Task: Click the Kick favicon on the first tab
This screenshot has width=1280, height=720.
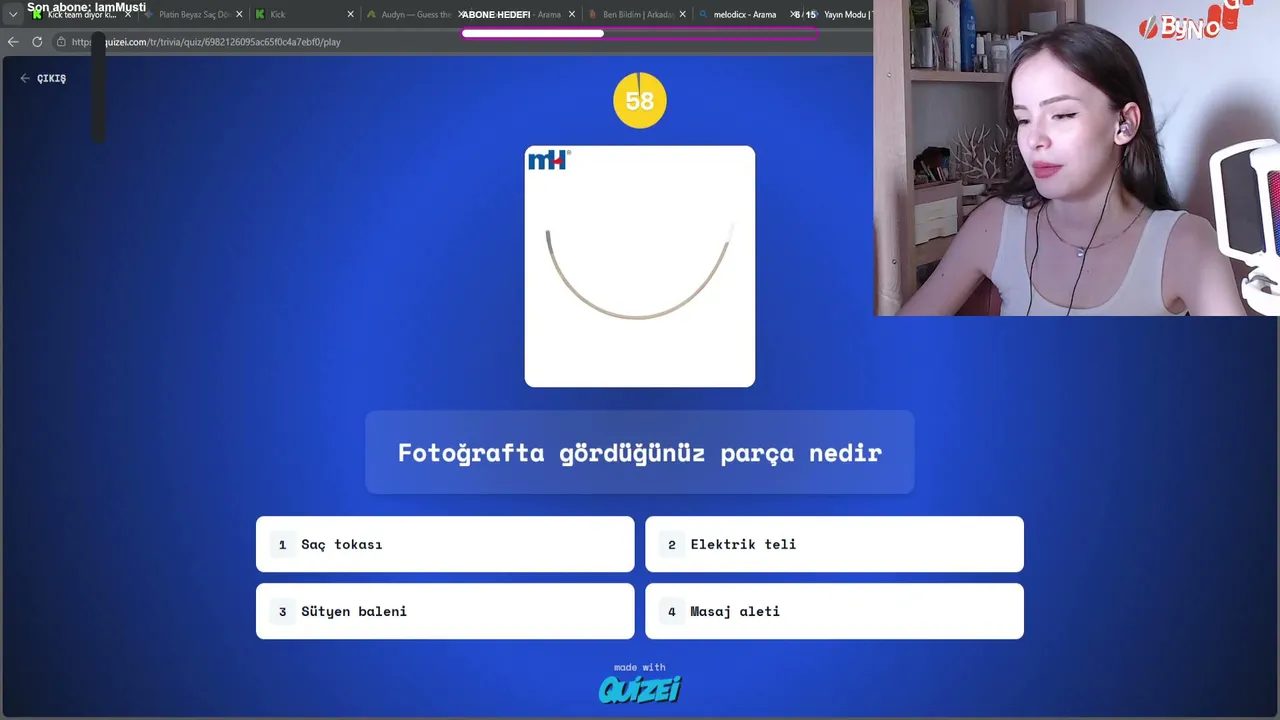Action: point(38,15)
